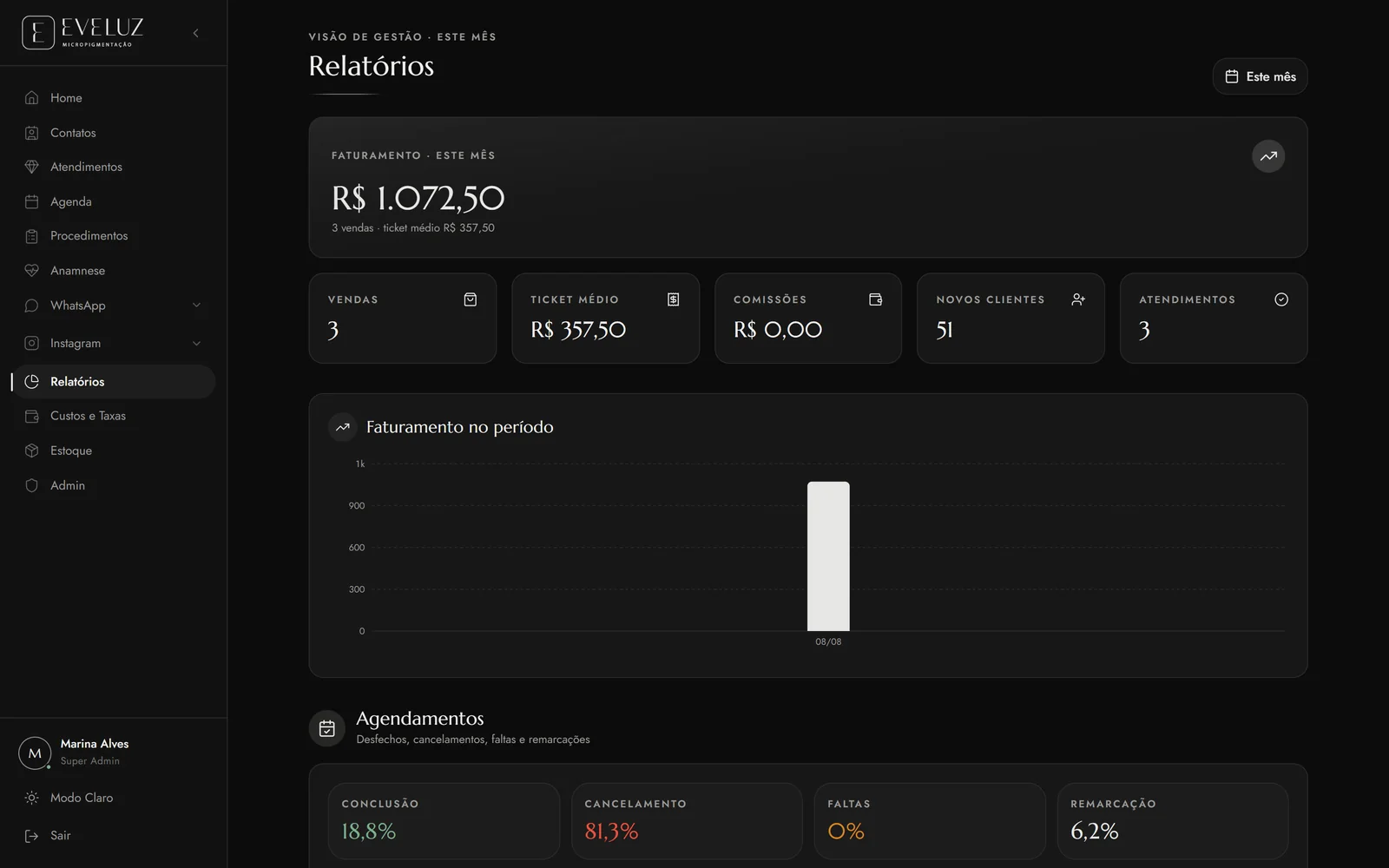The width and height of the screenshot is (1389, 868).
Task: Collapse the sidebar with the chevron arrow
Action: [196, 33]
